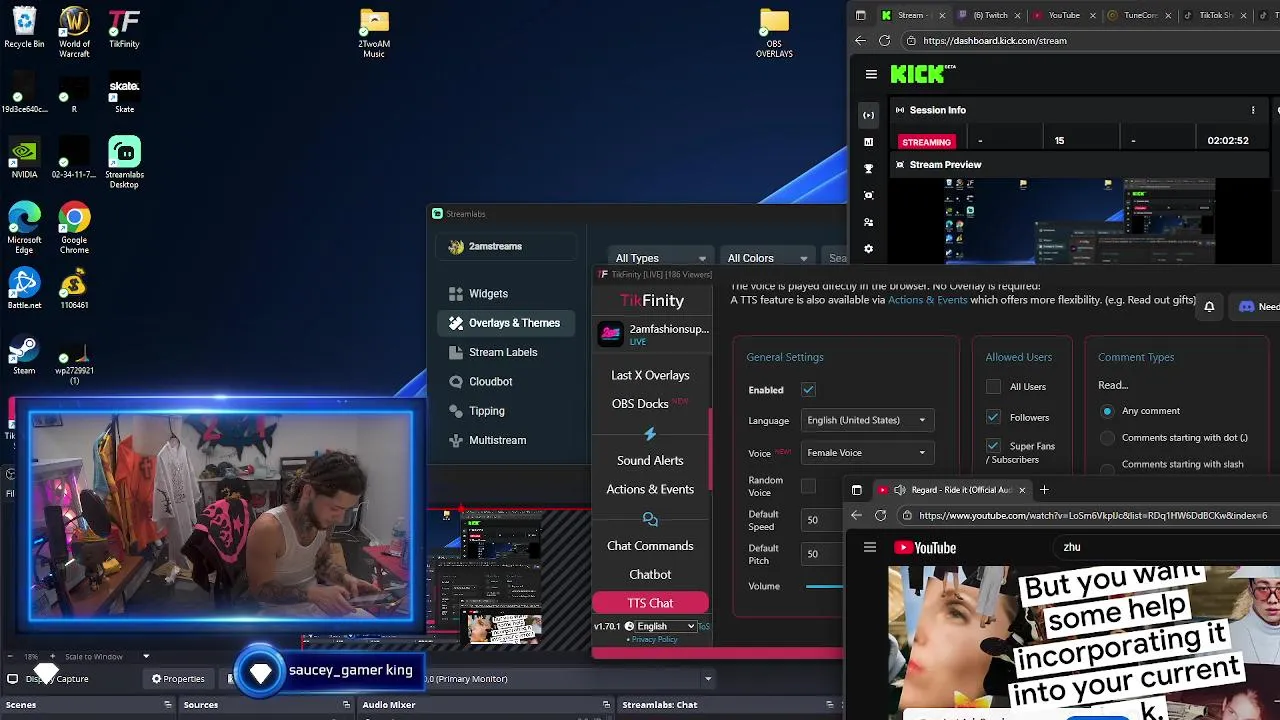Open Cloudbot in Streamlabs sidebar
Screen dimensions: 1280x720
[490, 381]
